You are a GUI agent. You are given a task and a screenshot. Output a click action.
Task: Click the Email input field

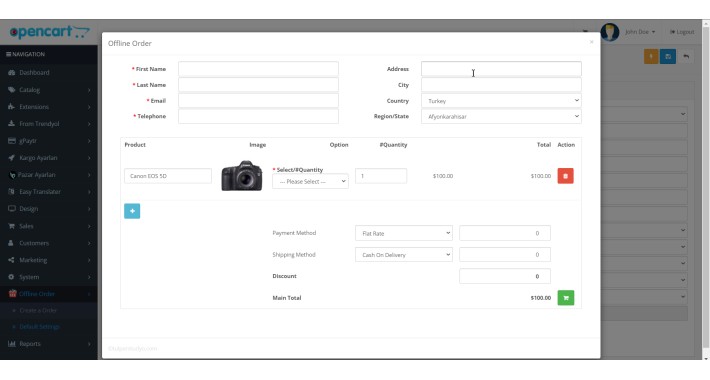(x=258, y=101)
